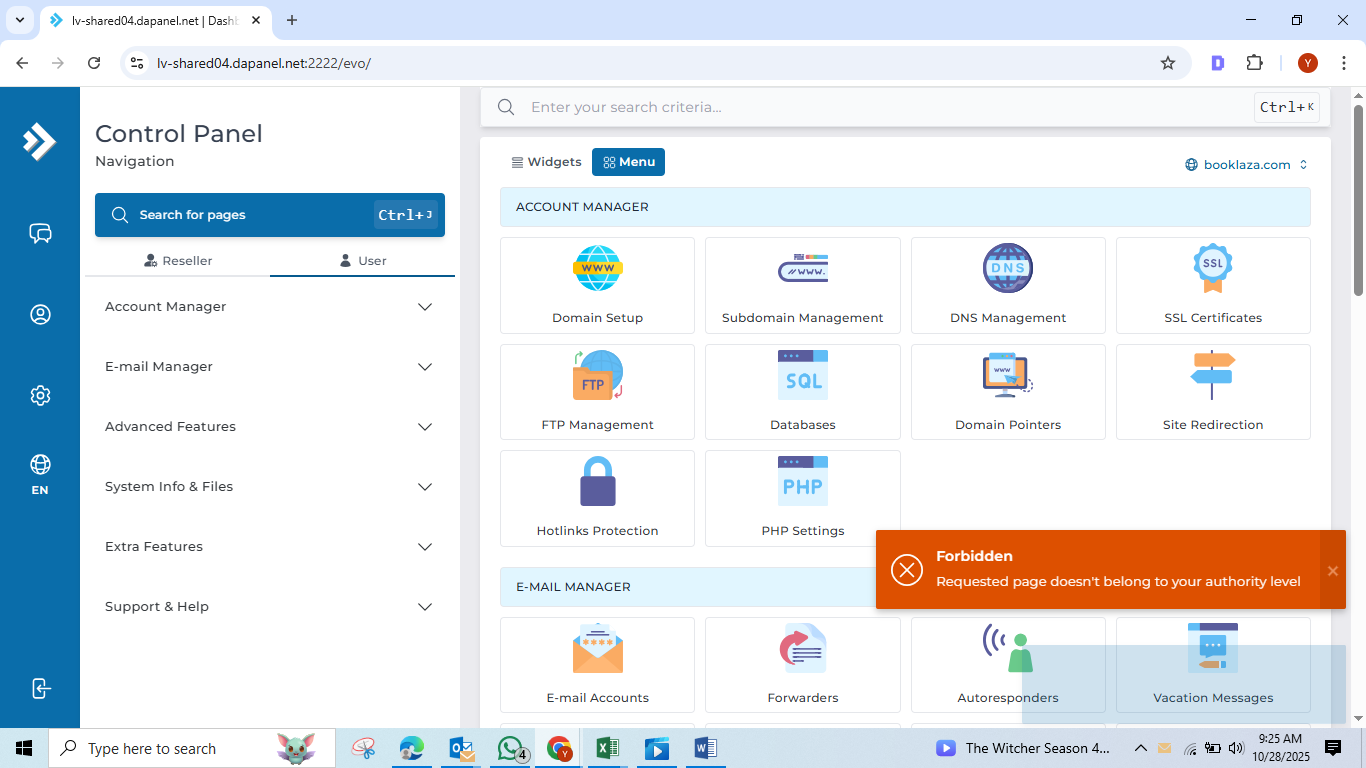
Task: Open Hotlinks Protection padlock icon
Action: 597,482
